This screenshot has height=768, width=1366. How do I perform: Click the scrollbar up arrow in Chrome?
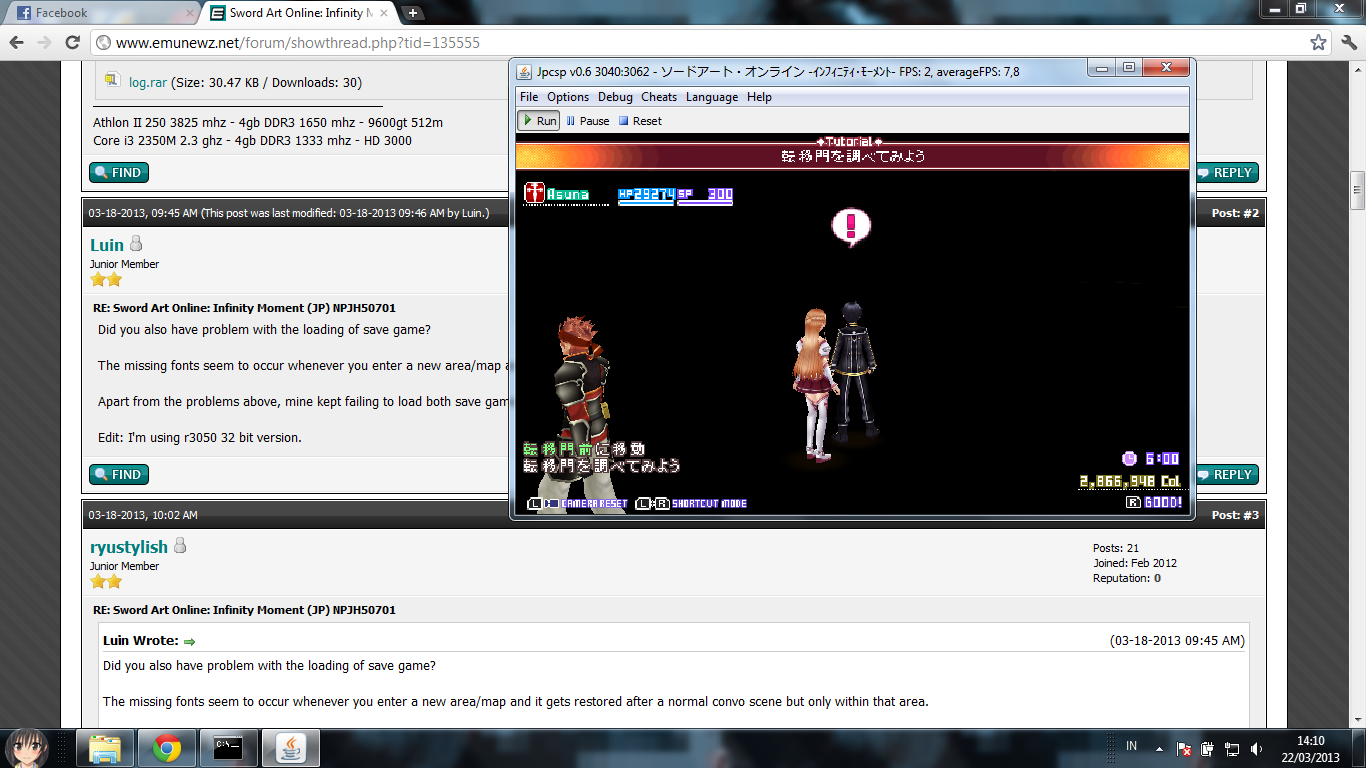1357,68
